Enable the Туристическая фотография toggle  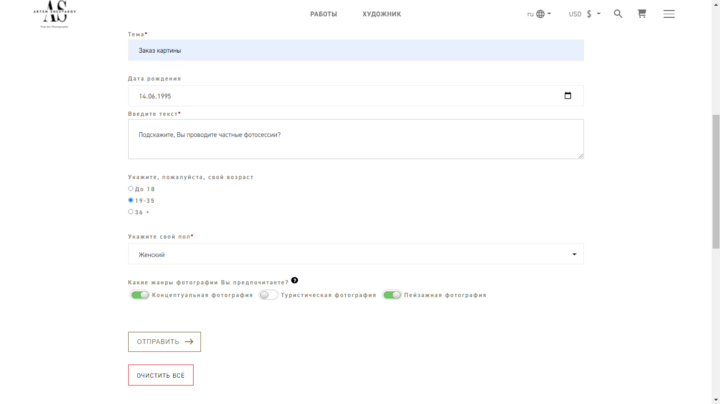click(x=268, y=295)
